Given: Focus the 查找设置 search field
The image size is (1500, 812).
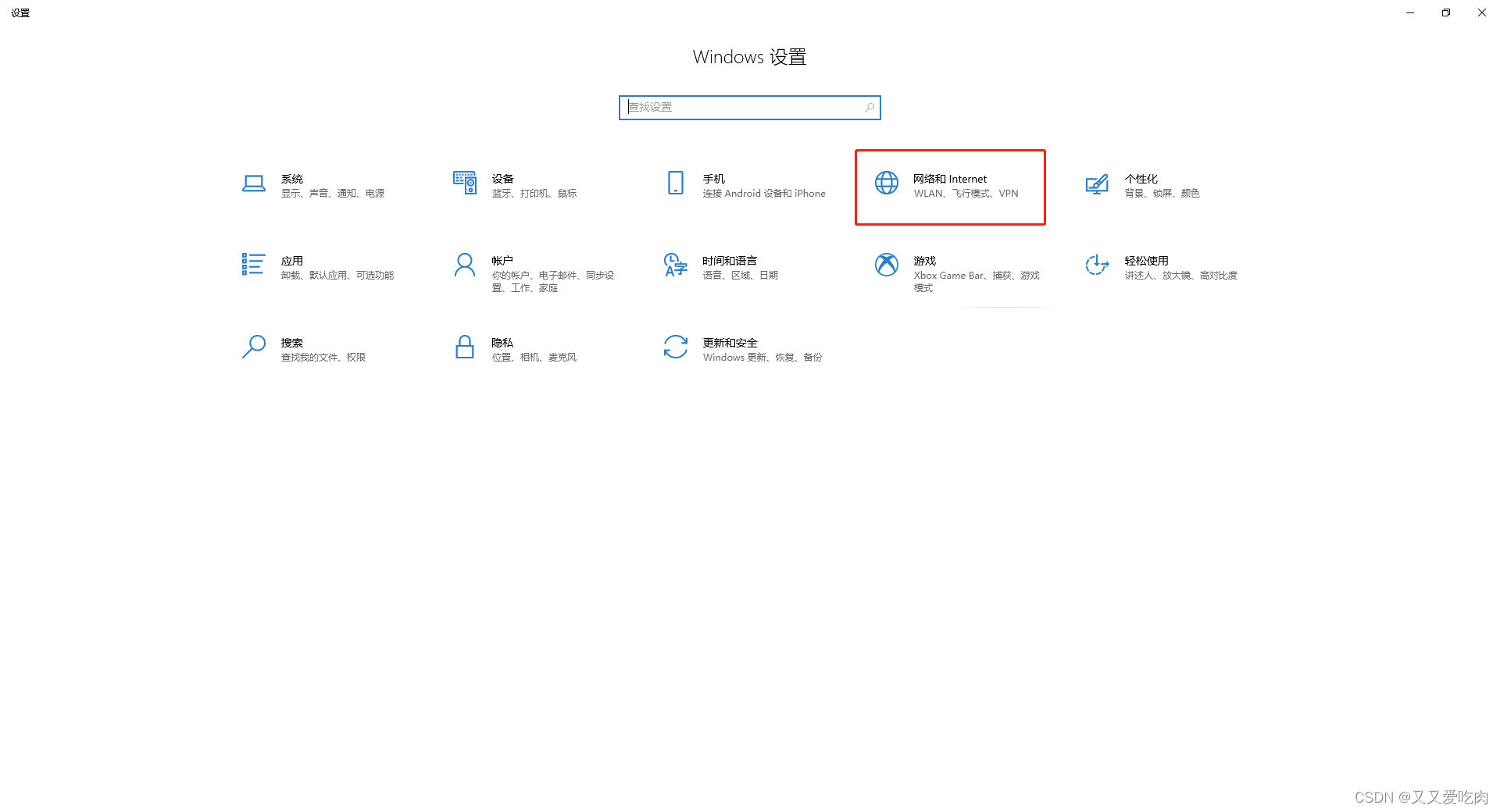Looking at the screenshot, I should pyautogui.click(x=750, y=108).
